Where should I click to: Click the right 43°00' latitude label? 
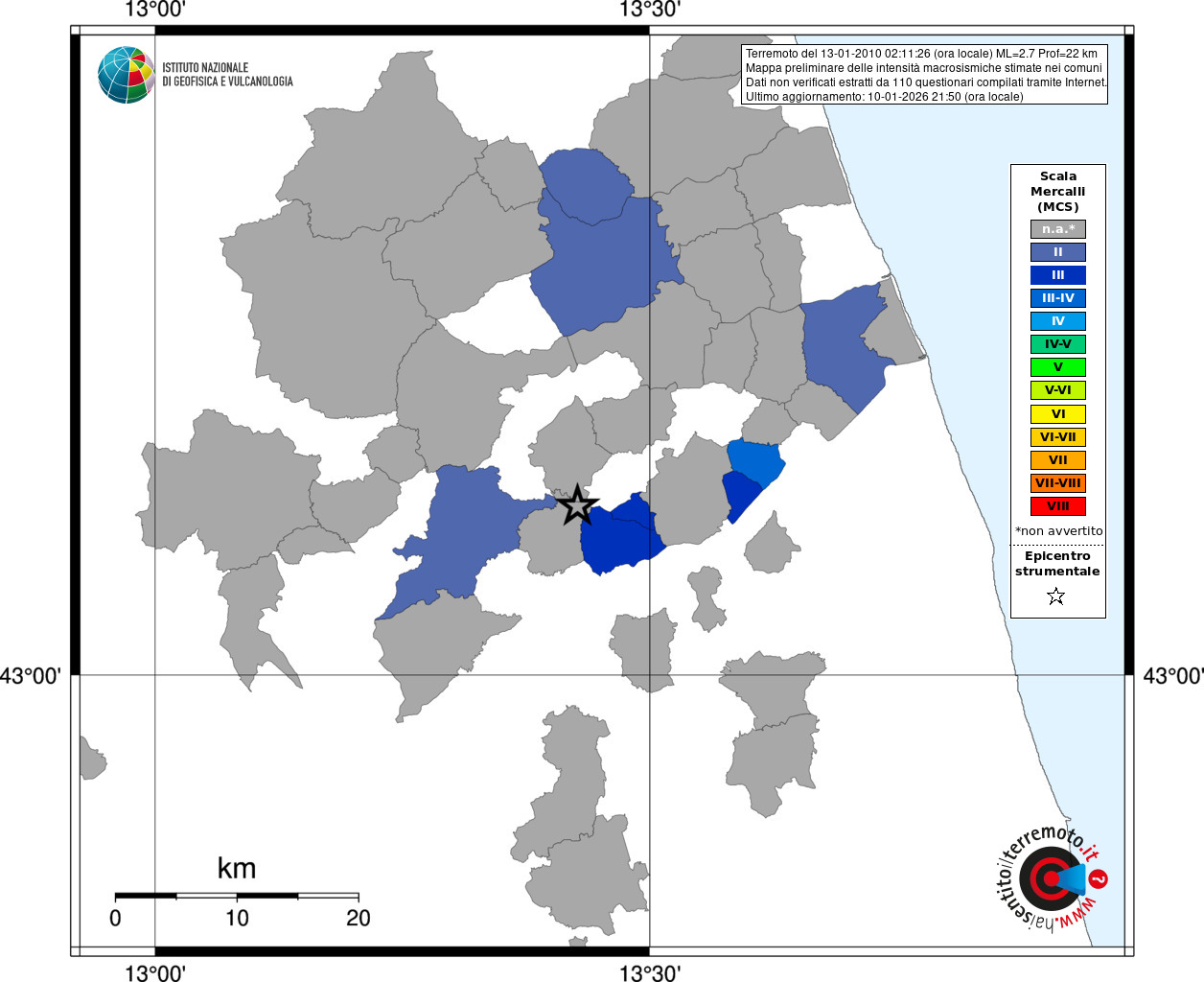[1173, 676]
